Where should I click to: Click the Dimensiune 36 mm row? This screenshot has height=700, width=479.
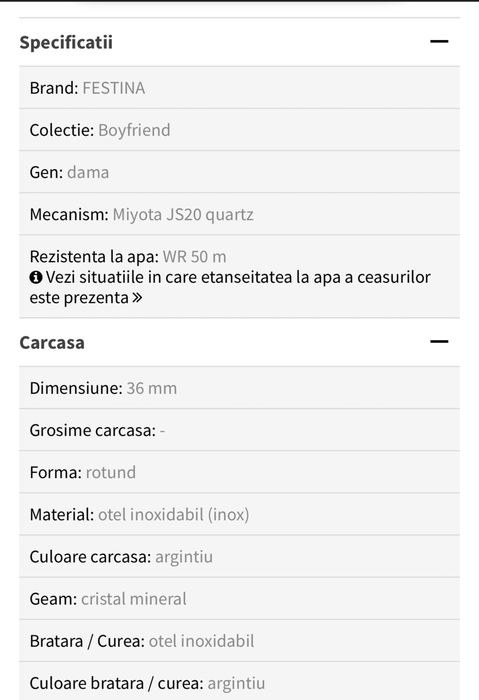point(239,388)
